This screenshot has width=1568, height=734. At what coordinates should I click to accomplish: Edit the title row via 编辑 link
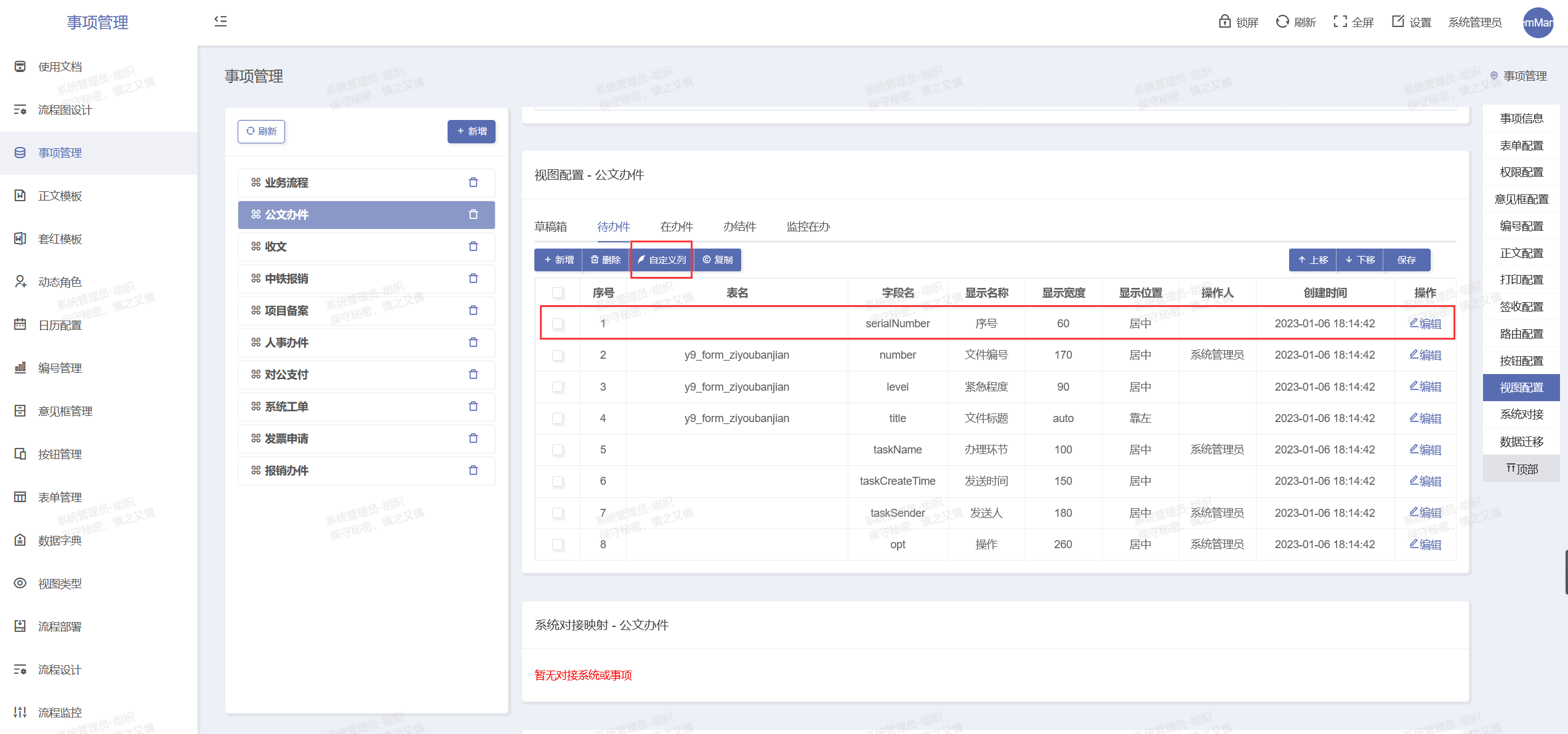tap(1425, 418)
